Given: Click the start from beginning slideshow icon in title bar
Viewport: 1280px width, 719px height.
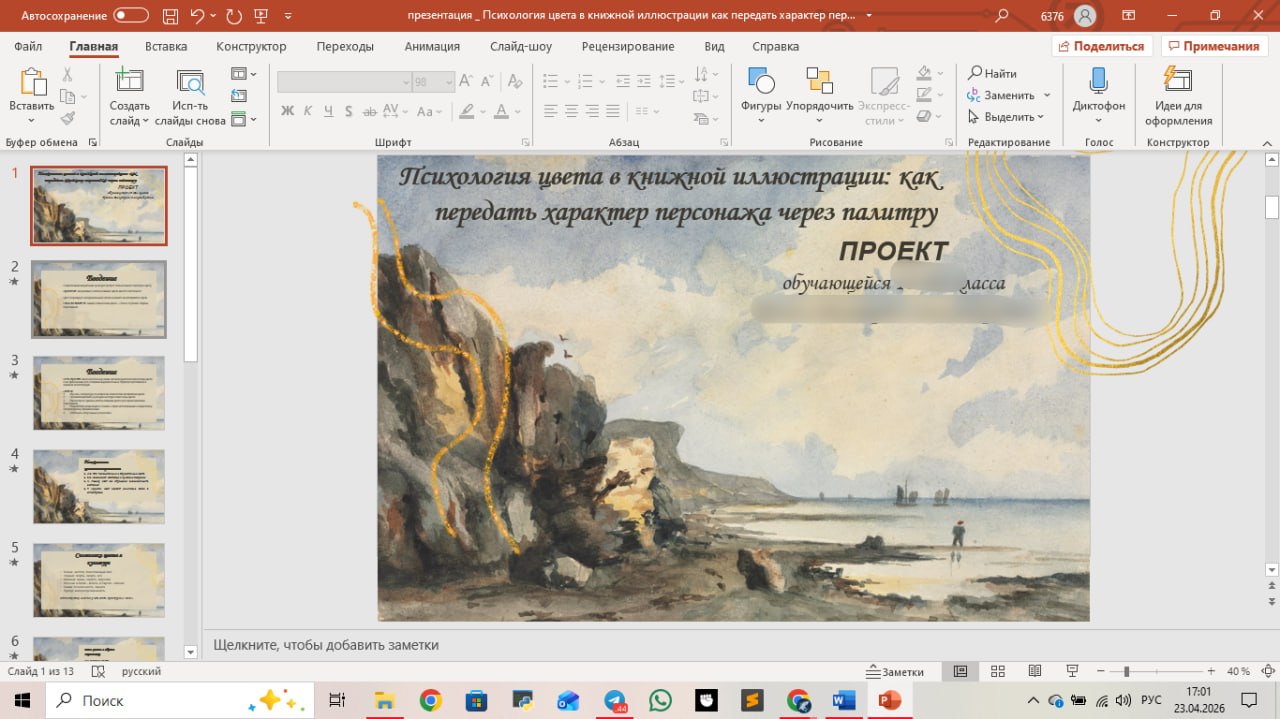Looking at the screenshot, I should [262, 15].
